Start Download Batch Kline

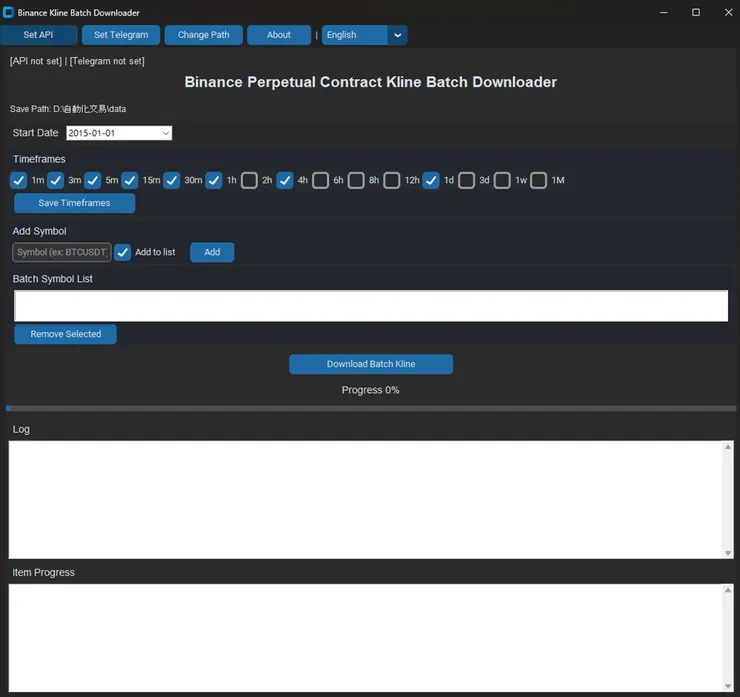coord(371,364)
